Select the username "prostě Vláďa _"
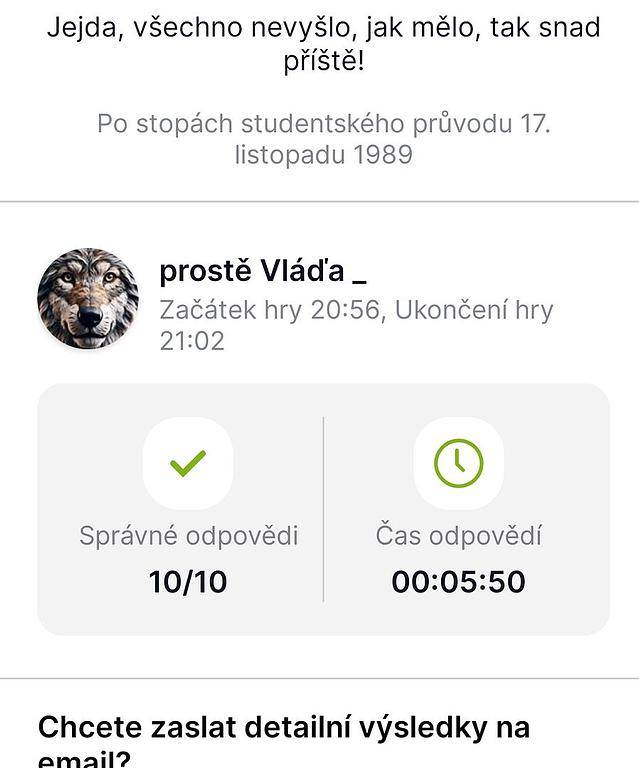 coord(263,270)
